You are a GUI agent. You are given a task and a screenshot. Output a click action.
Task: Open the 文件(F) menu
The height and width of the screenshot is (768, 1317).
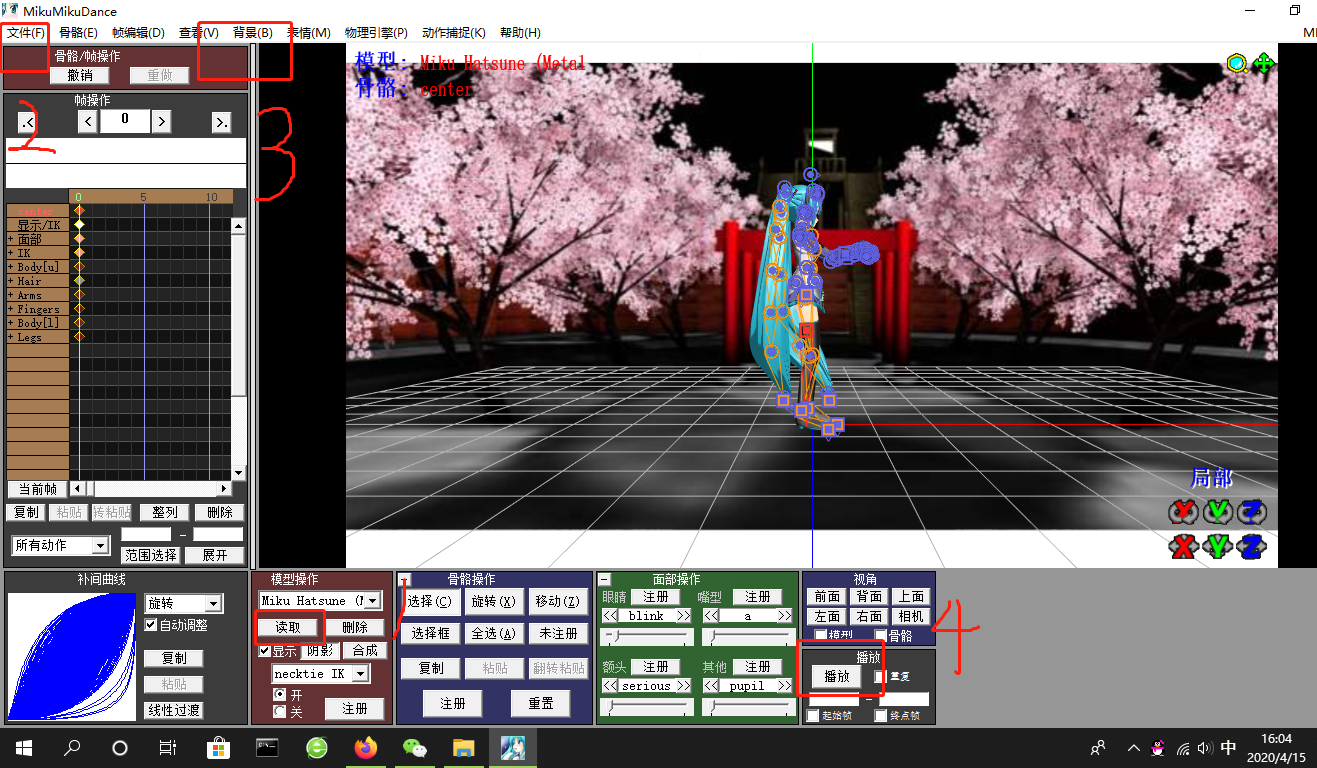pyautogui.click(x=26, y=33)
